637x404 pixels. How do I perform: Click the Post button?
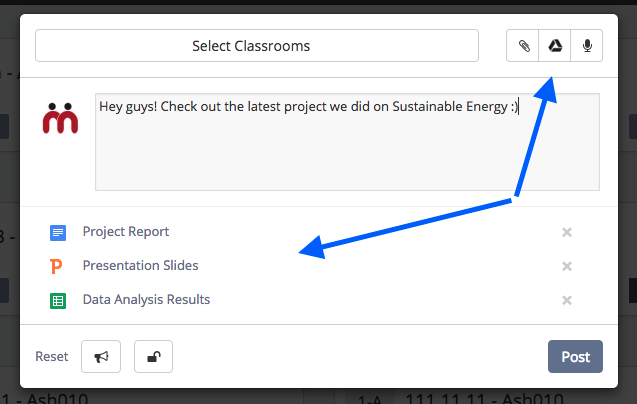[x=575, y=356]
